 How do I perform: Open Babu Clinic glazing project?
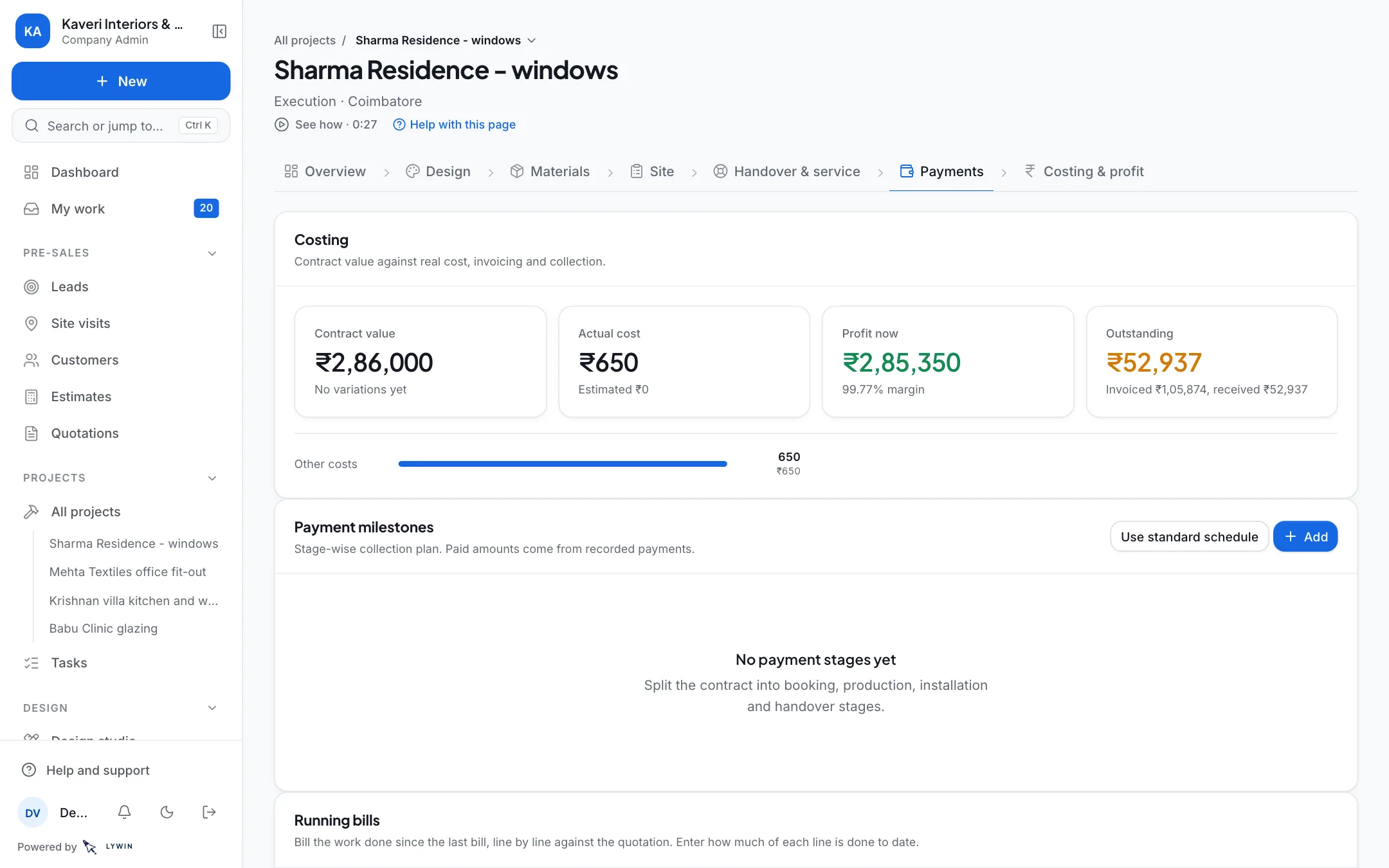104,629
